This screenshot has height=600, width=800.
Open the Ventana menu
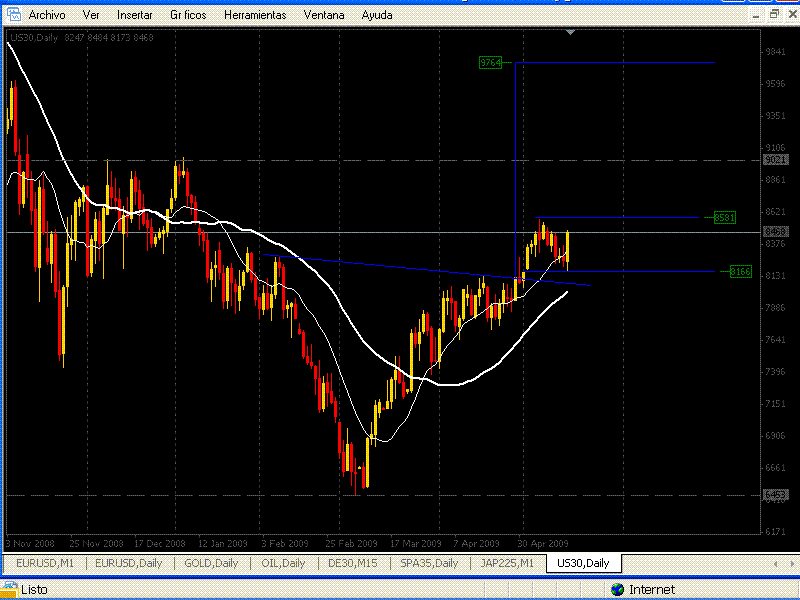(324, 15)
